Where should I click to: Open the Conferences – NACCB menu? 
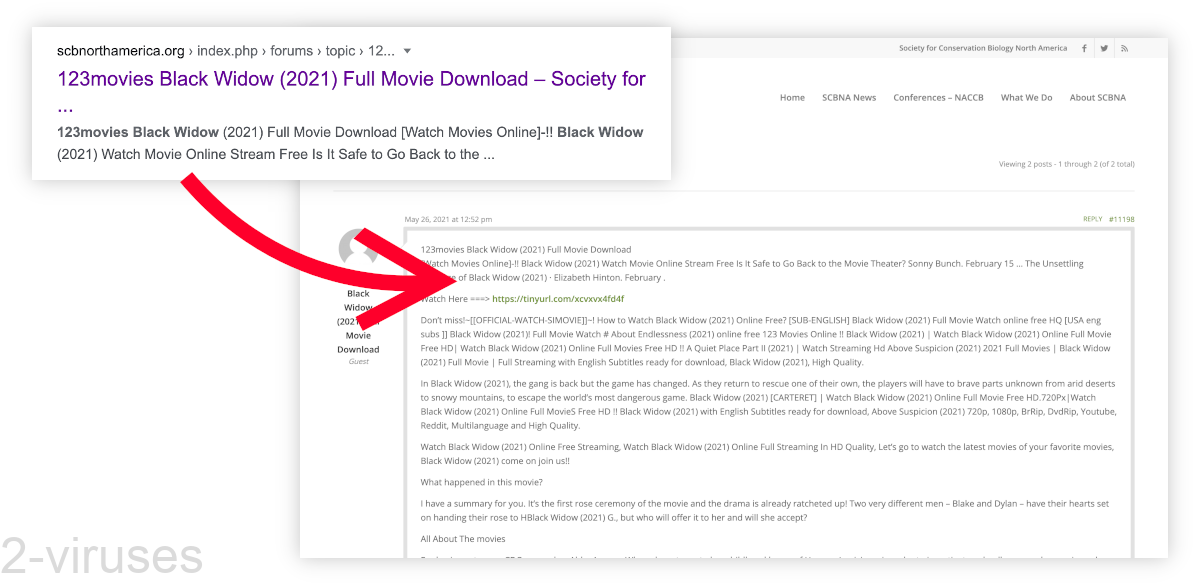pos(938,98)
